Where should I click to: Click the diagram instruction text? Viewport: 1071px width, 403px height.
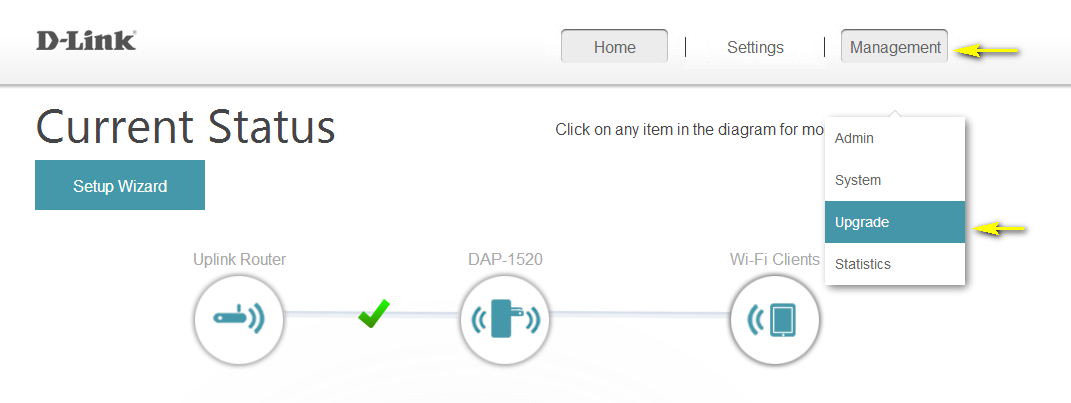pos(689,129)
